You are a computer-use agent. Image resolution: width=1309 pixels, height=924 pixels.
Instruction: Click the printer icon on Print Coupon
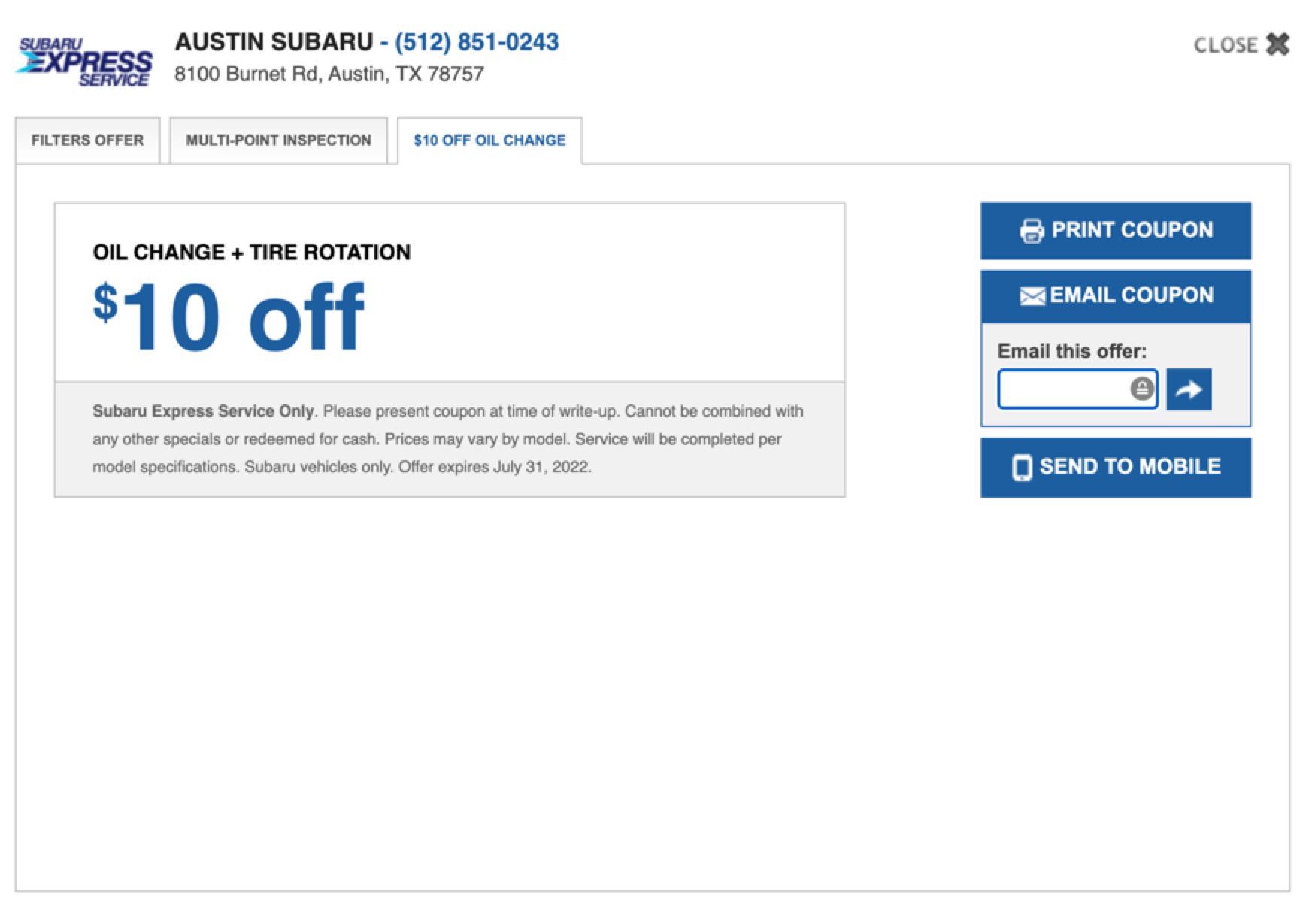[x=1031, y=230]
